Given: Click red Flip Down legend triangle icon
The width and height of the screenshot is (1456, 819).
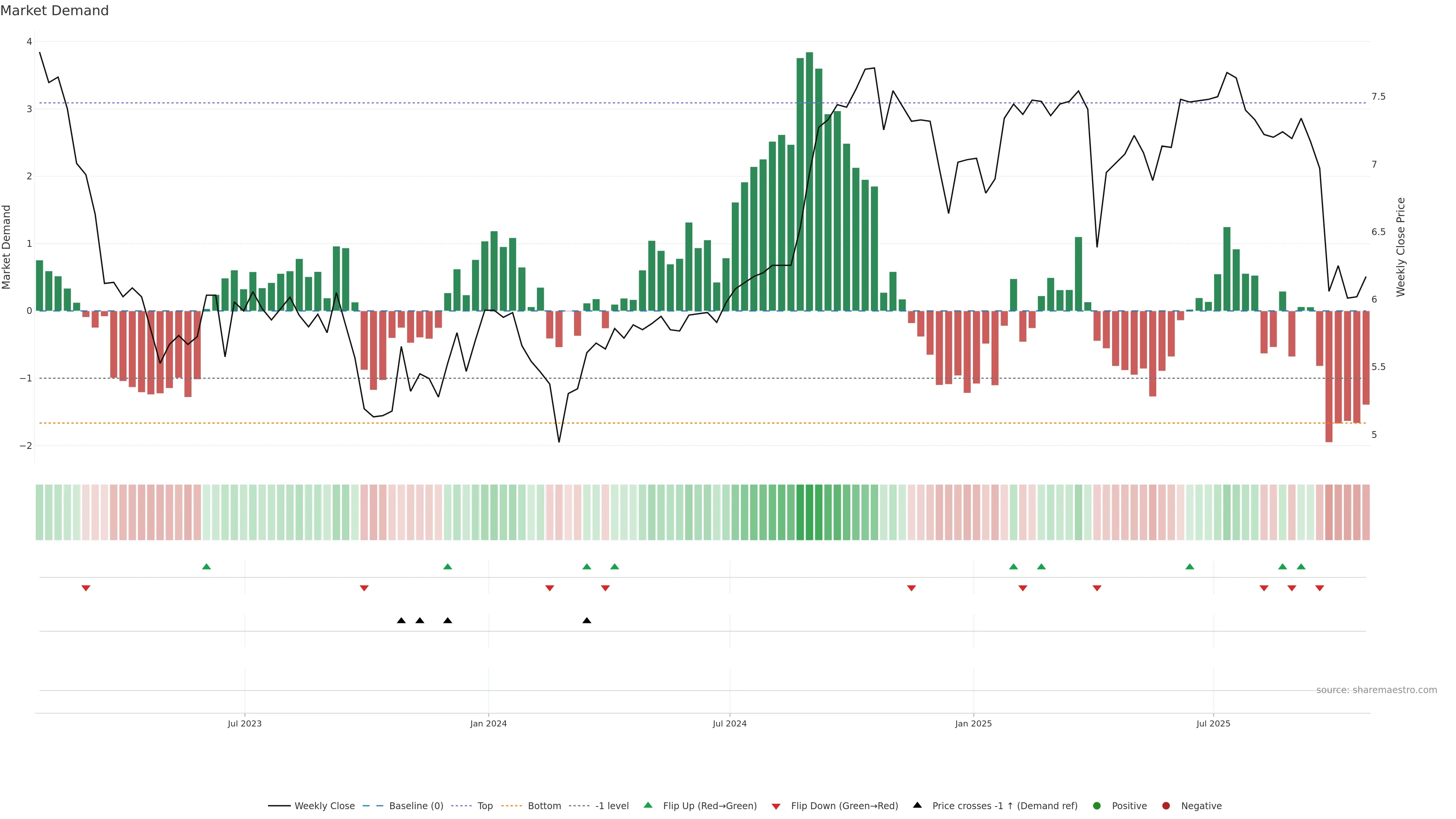Looking at the screenshot, I should pyautogui.click(x=776, y=806).
